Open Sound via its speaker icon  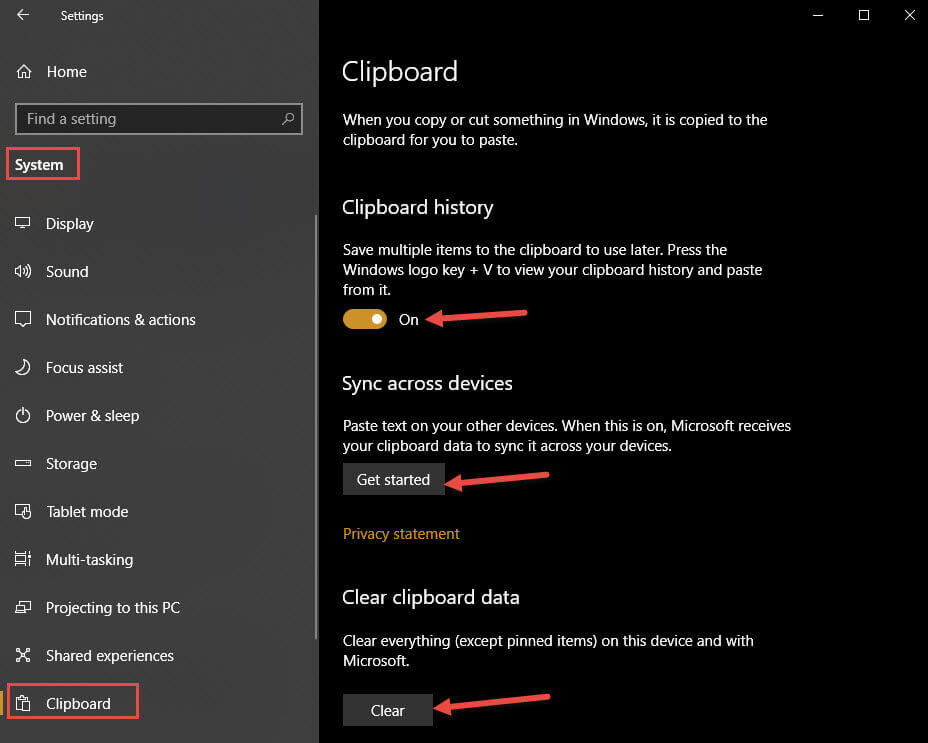pos(22,271)
